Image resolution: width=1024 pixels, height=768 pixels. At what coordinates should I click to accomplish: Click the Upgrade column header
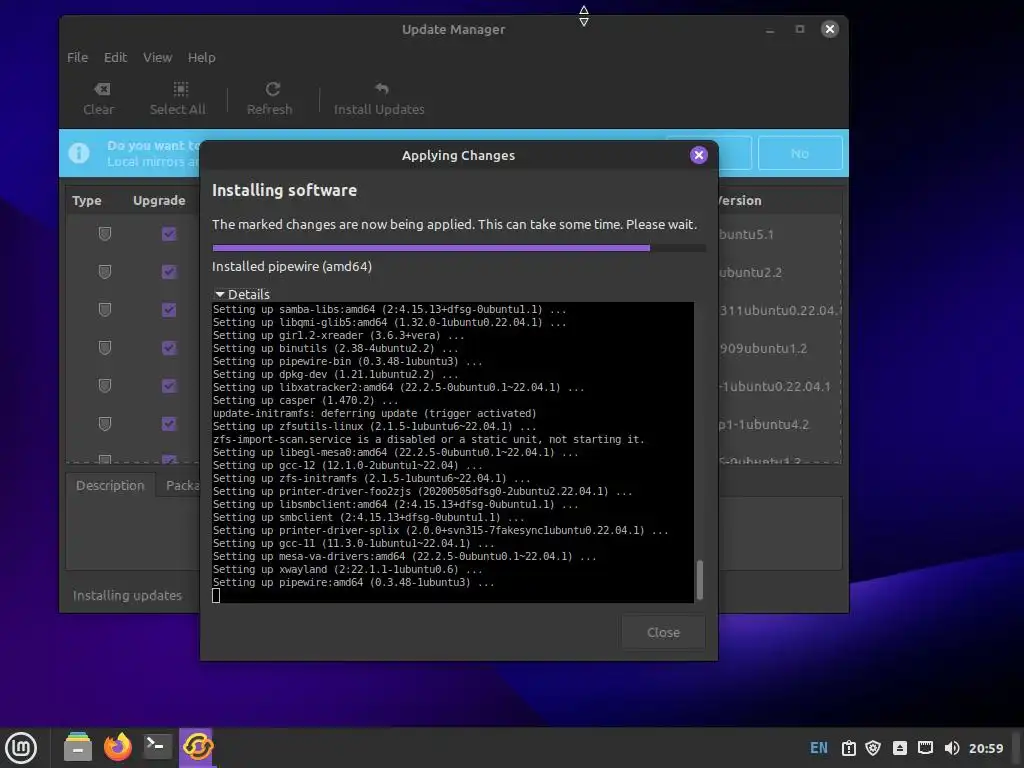(x=159, y=200)
